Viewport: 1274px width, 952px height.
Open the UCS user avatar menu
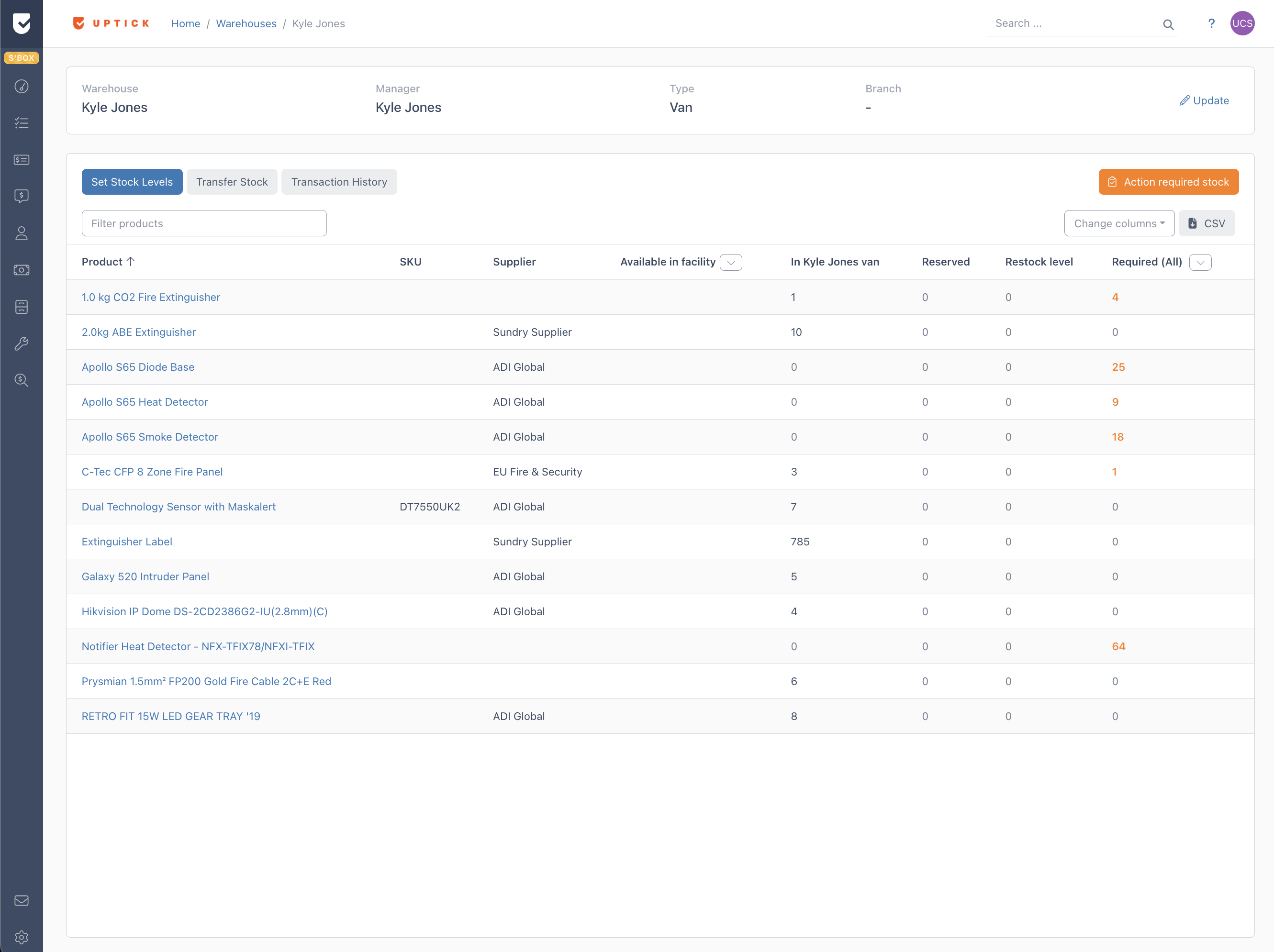point(1242,23)
